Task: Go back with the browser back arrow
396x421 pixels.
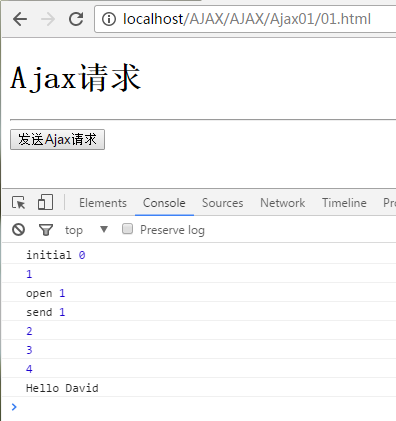Action: pyautogui.click(x=20, y=19)
